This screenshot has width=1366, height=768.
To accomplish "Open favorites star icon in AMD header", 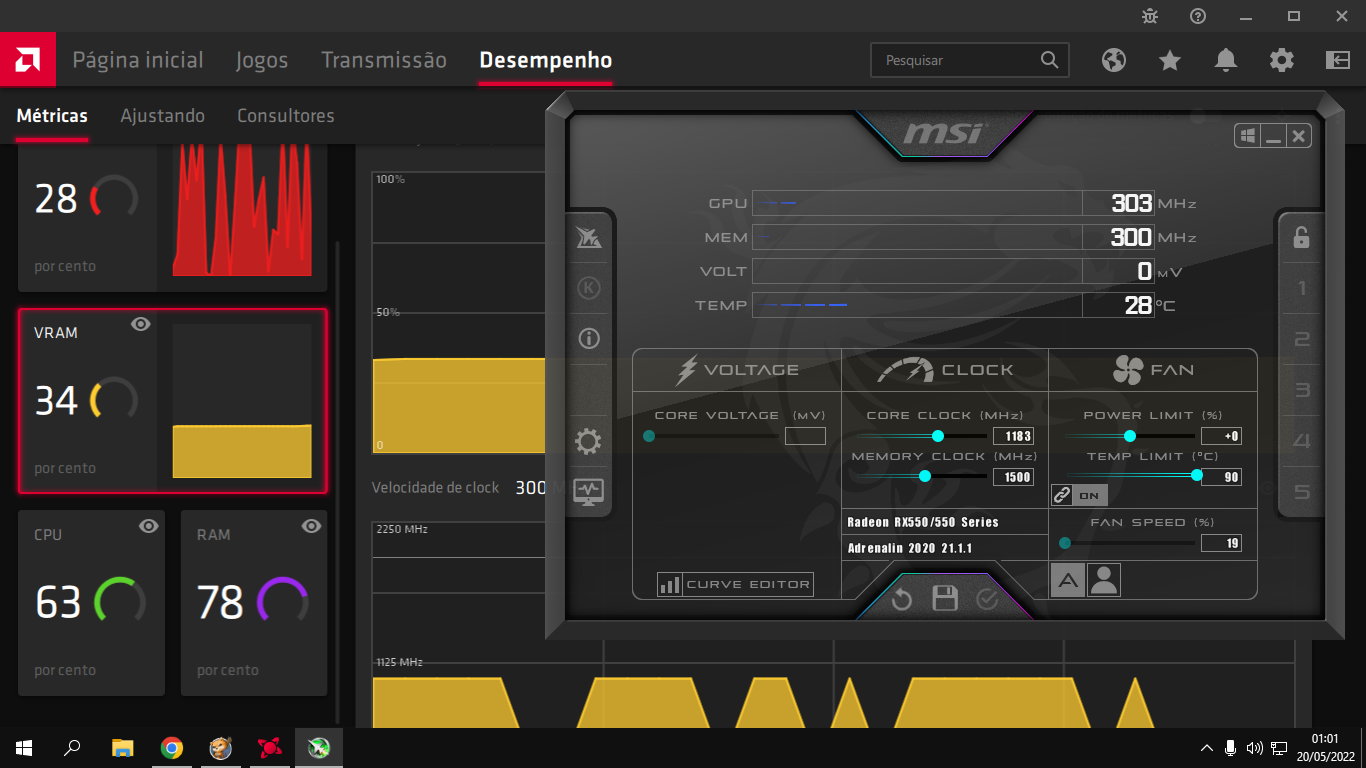I will pyautogui.click(x=1170, y=60).
